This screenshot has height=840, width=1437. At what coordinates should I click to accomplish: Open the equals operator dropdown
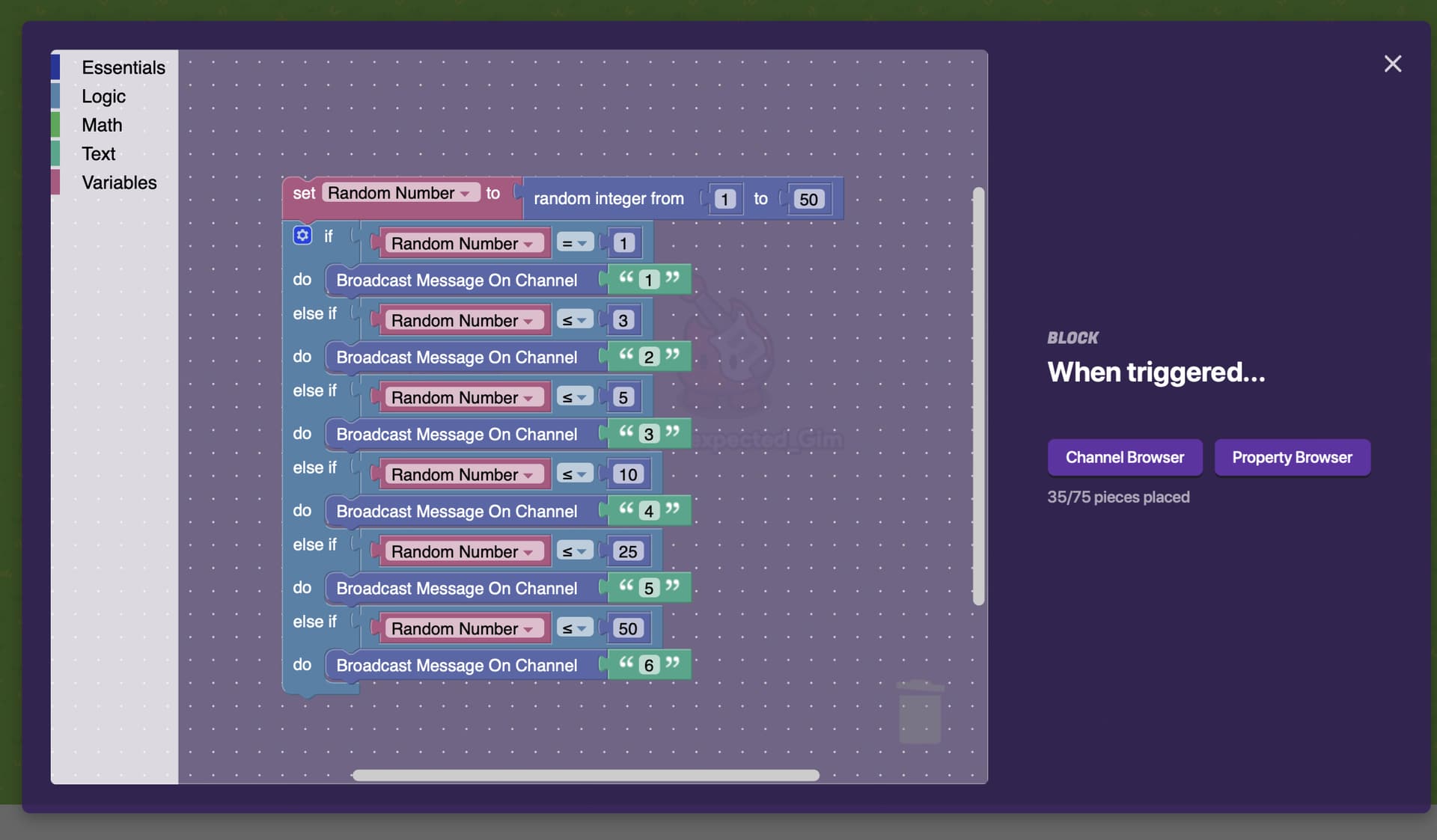click(x=575, y=243)
